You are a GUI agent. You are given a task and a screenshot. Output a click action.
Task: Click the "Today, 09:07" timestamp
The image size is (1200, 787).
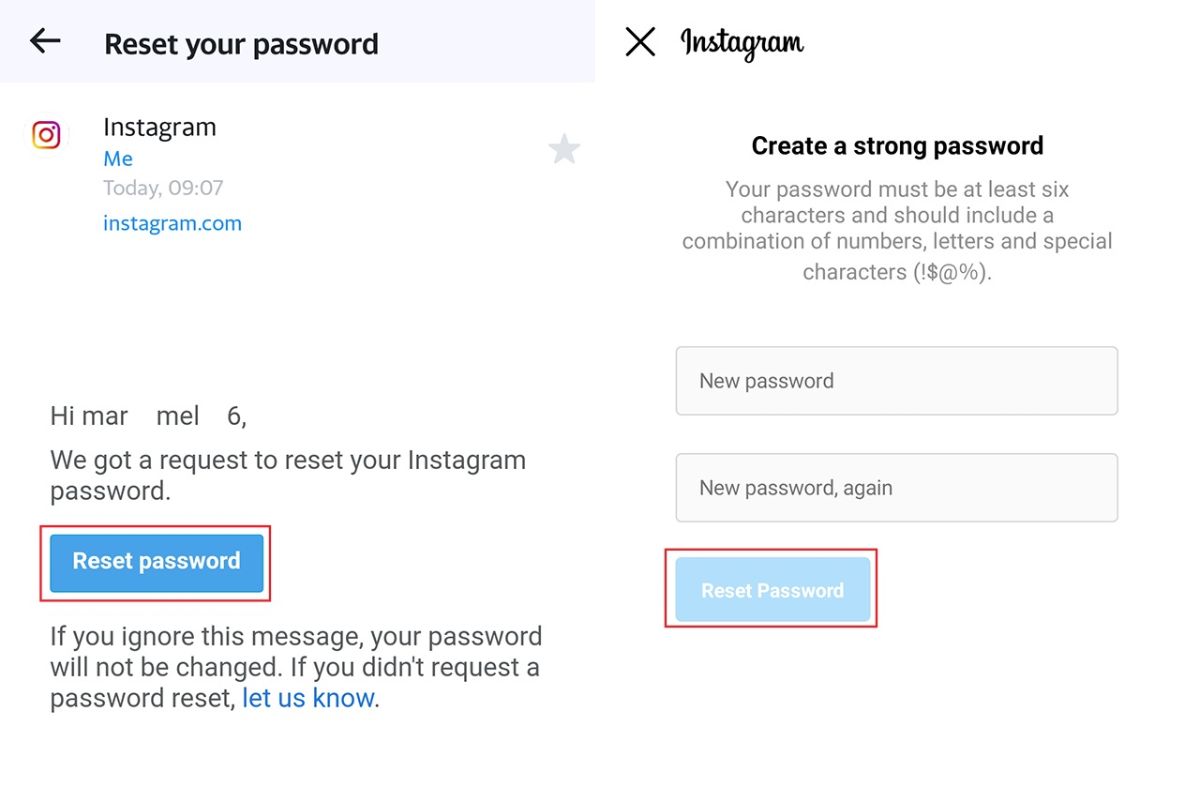tap(163, 188)
